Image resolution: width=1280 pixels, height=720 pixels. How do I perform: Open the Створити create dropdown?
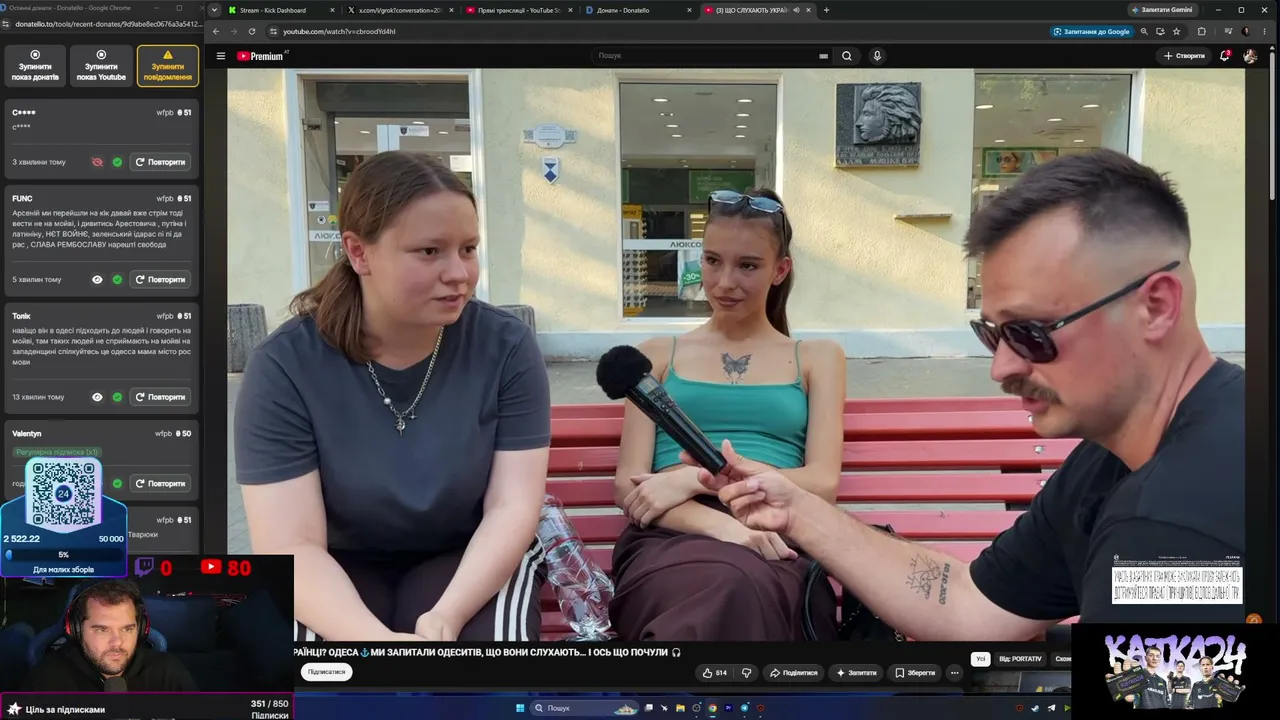click(1184, 56)
